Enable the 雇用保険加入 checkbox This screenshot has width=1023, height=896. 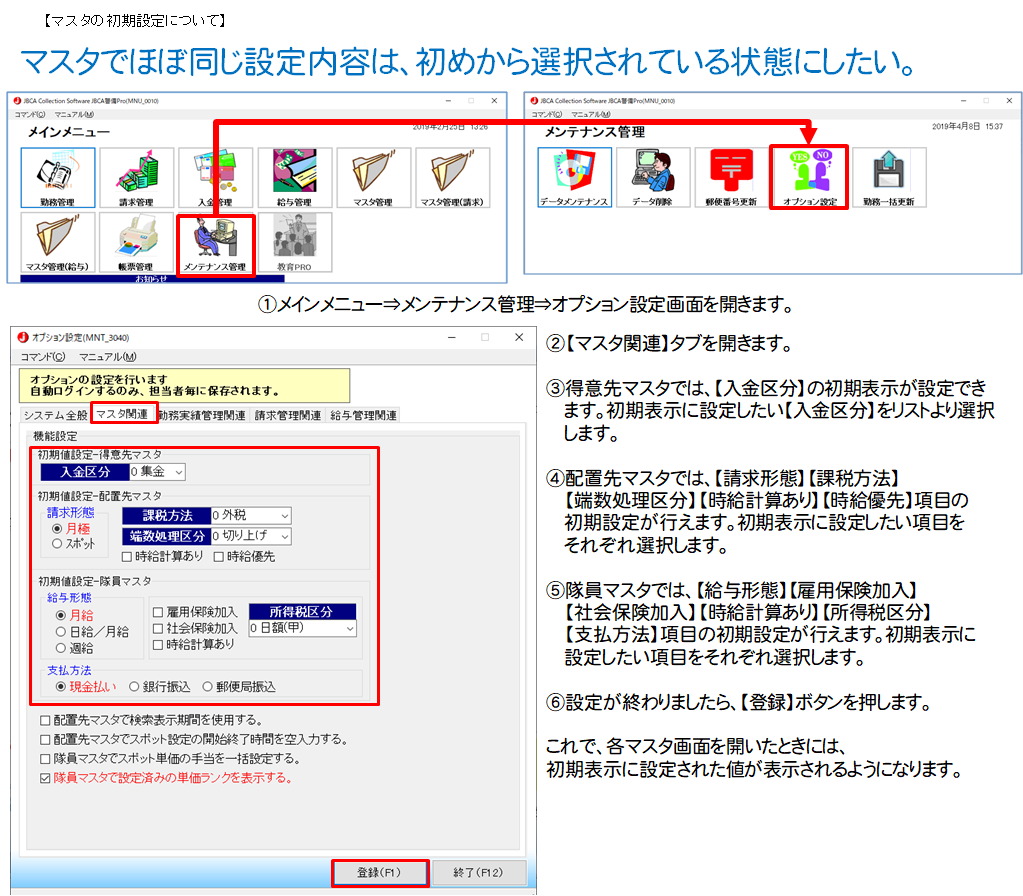point(158,612)
